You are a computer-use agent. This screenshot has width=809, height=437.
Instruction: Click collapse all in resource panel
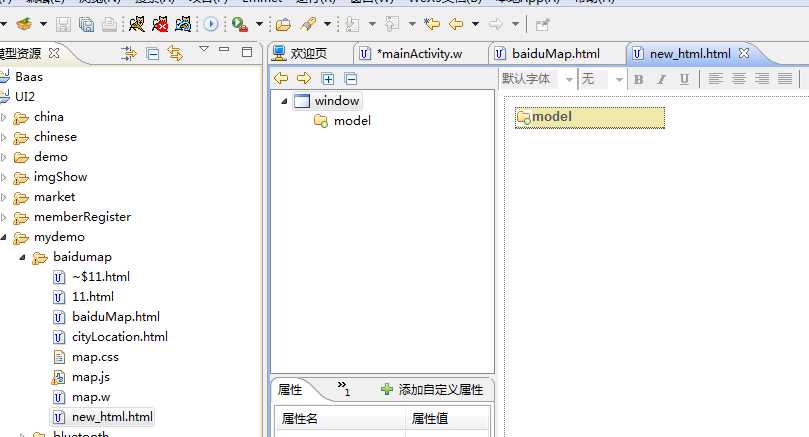(x=153, y=53)
